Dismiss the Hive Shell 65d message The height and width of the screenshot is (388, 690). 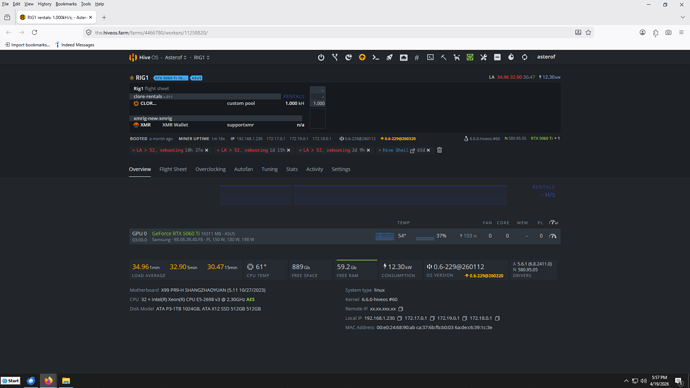click(428, 150)
